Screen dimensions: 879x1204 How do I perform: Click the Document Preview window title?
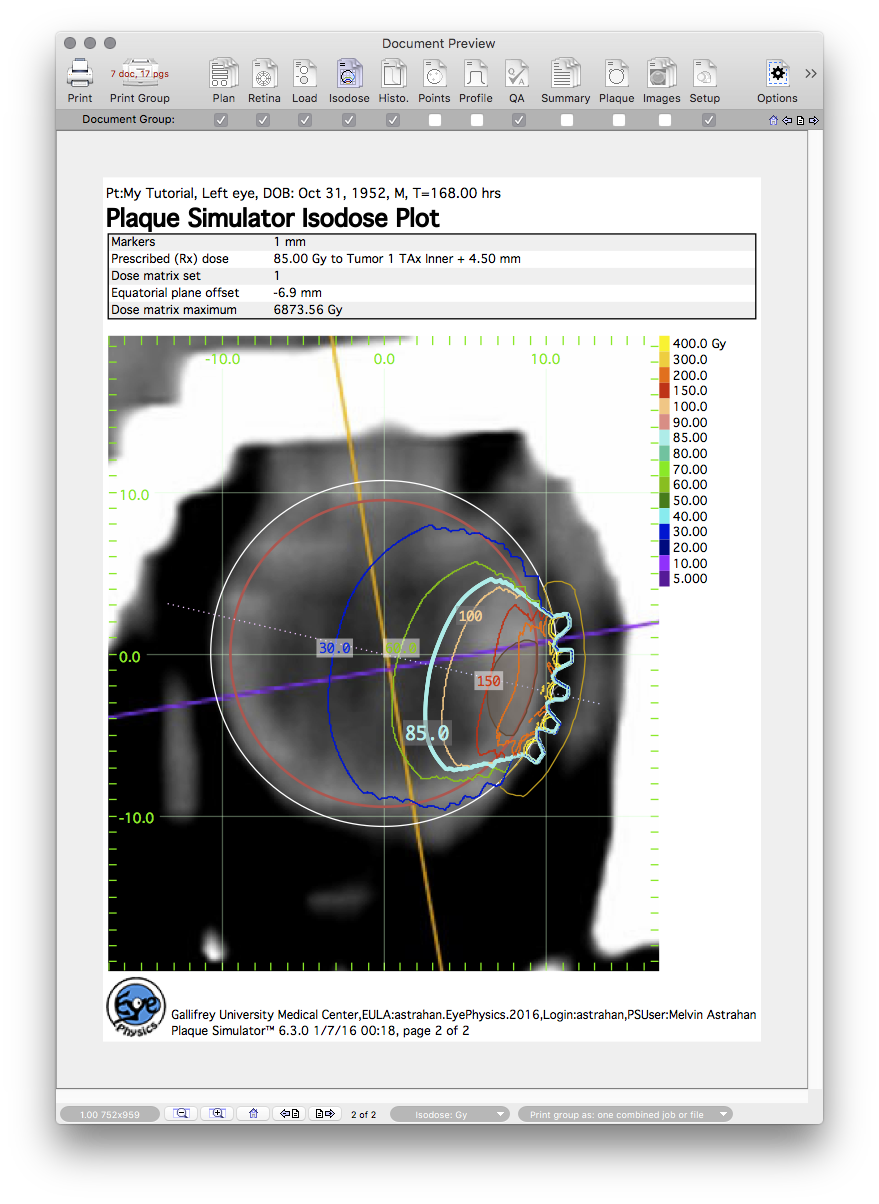(439, 43)
